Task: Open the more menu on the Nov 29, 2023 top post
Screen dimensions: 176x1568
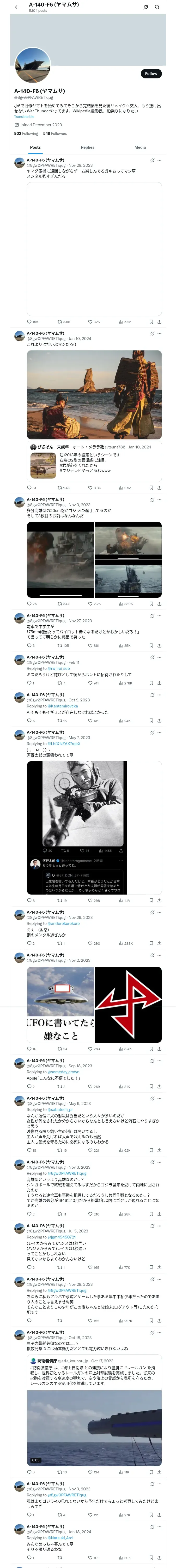Action: click(160, 160)
